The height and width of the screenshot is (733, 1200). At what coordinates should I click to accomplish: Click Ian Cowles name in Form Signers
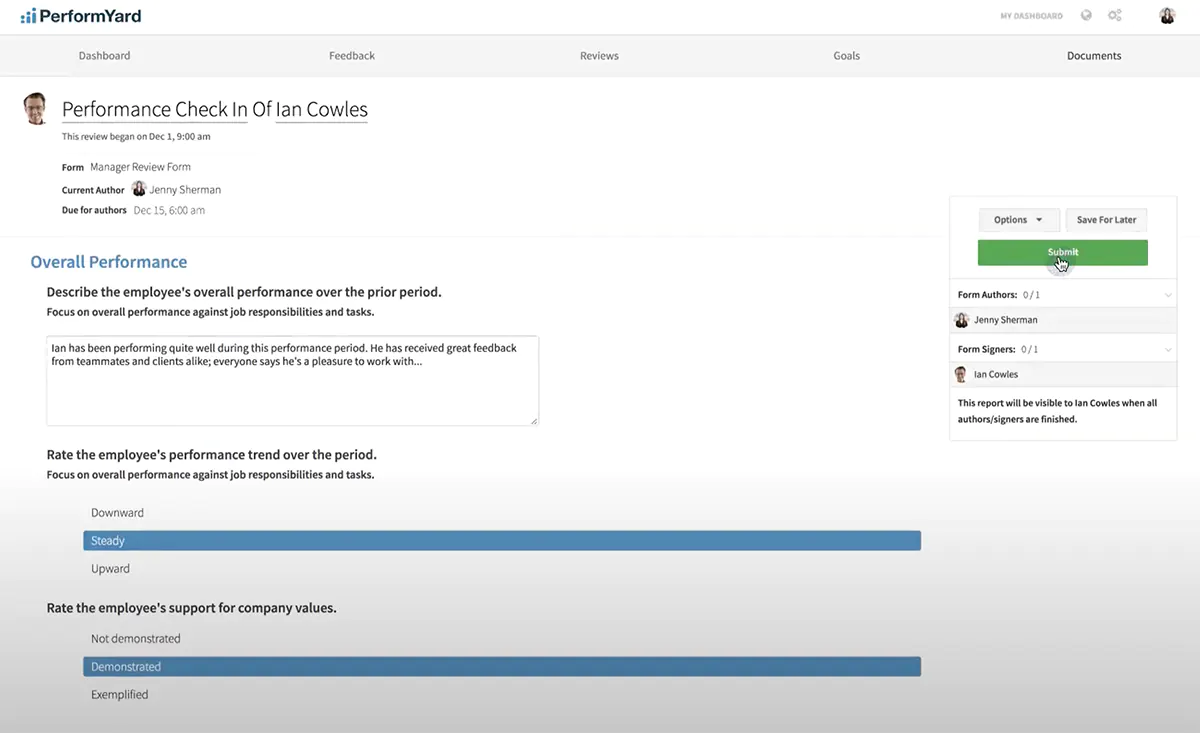[x=996, y=375]
